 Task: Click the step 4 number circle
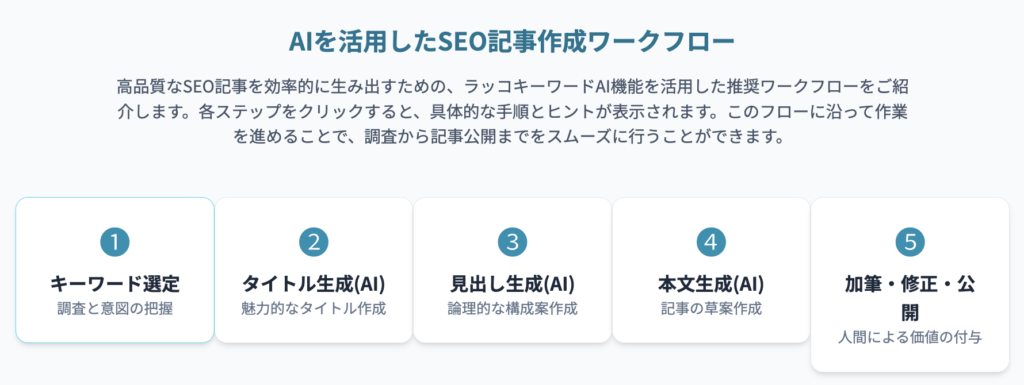tap(711, 242)
